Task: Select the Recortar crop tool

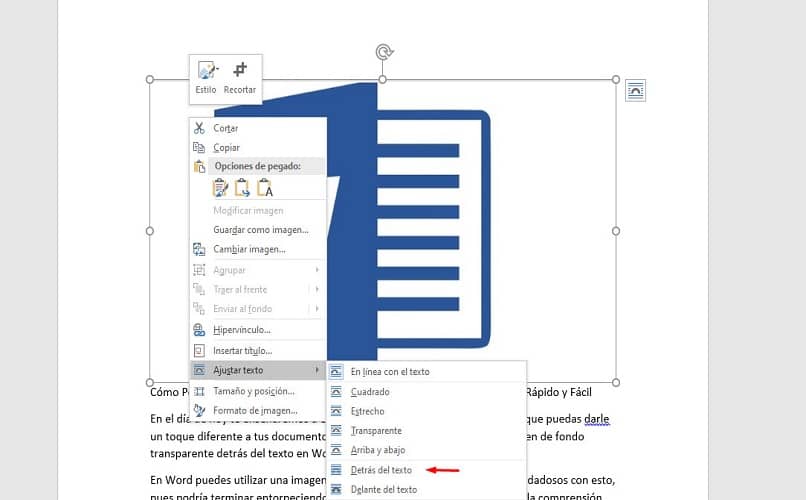Action: 240,70
